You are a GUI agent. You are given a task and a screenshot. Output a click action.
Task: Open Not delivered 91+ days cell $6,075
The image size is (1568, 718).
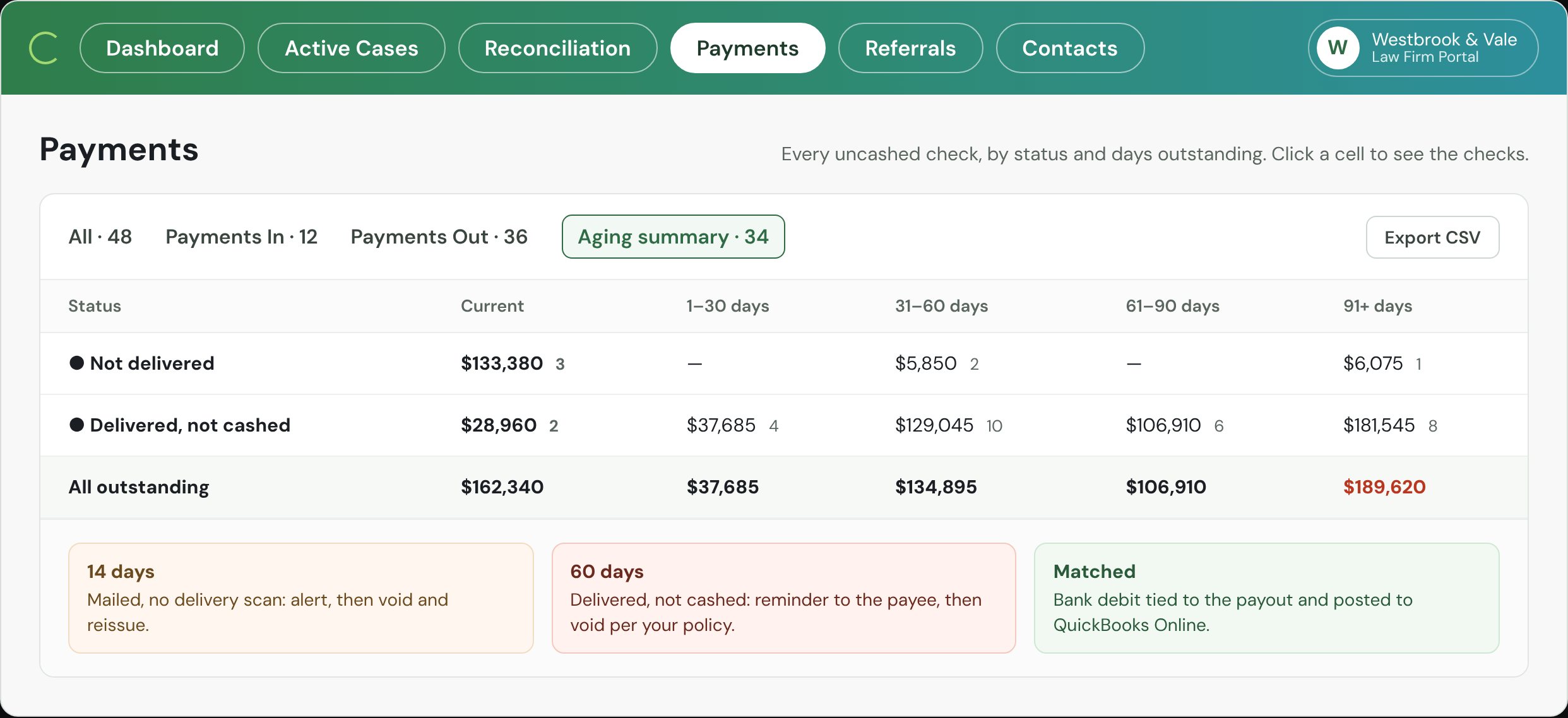click(x=1382, y=363)
